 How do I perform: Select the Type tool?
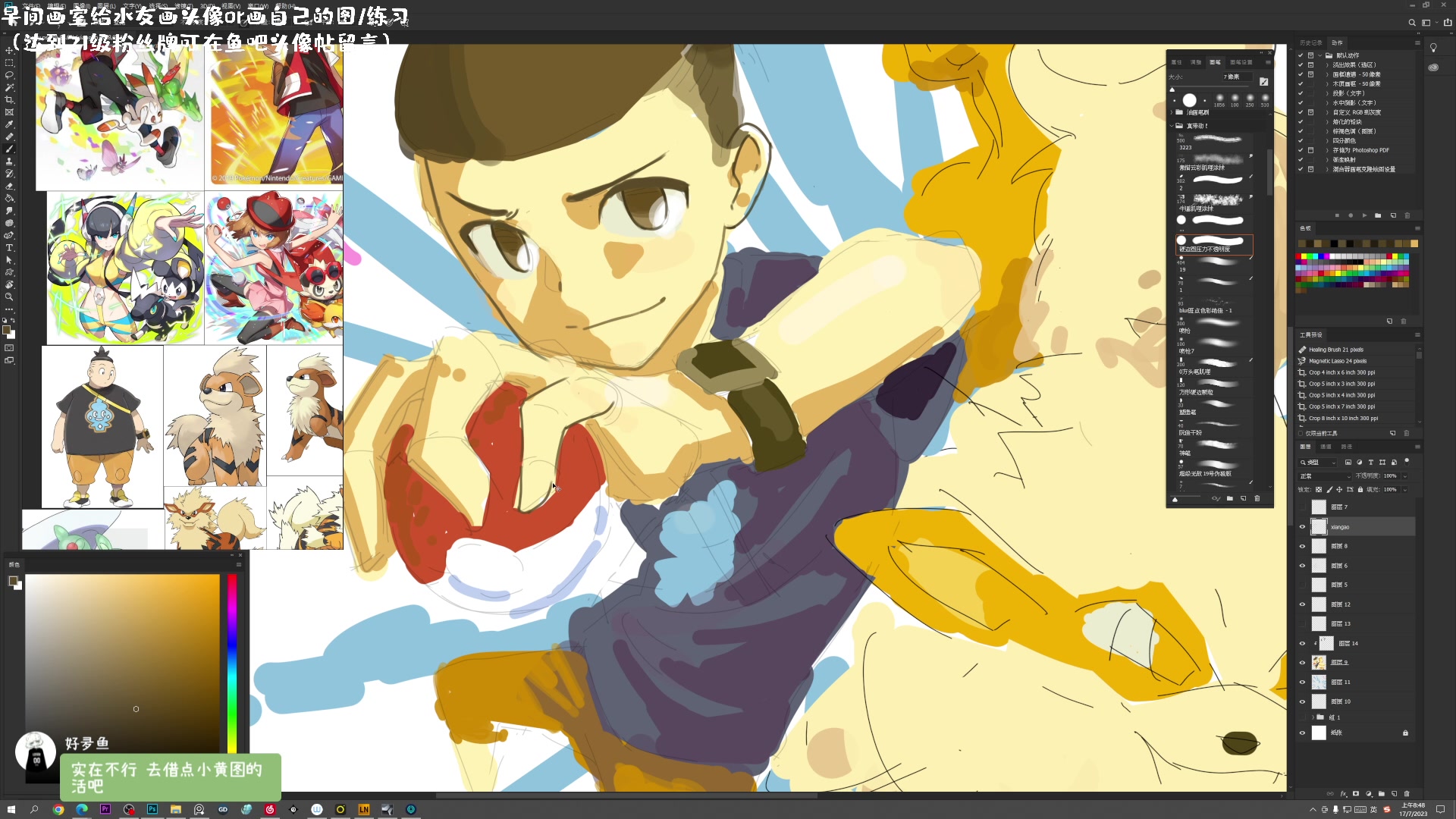pos(9,248)
